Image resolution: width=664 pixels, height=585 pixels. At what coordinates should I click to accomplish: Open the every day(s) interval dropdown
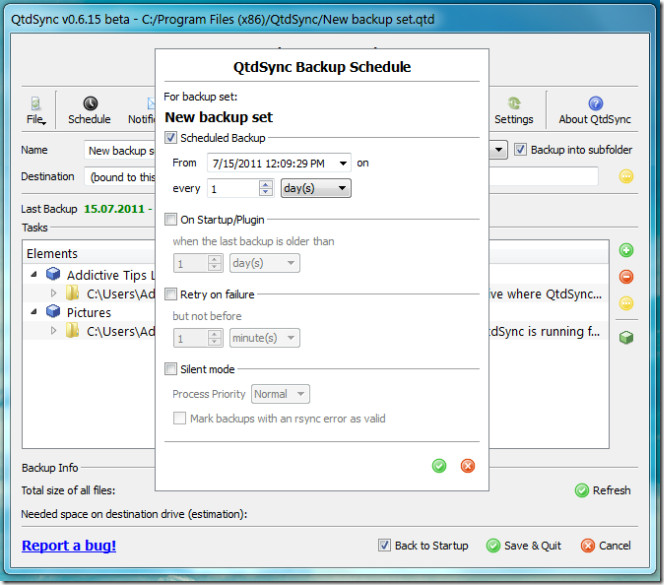[x=316, y=188]
